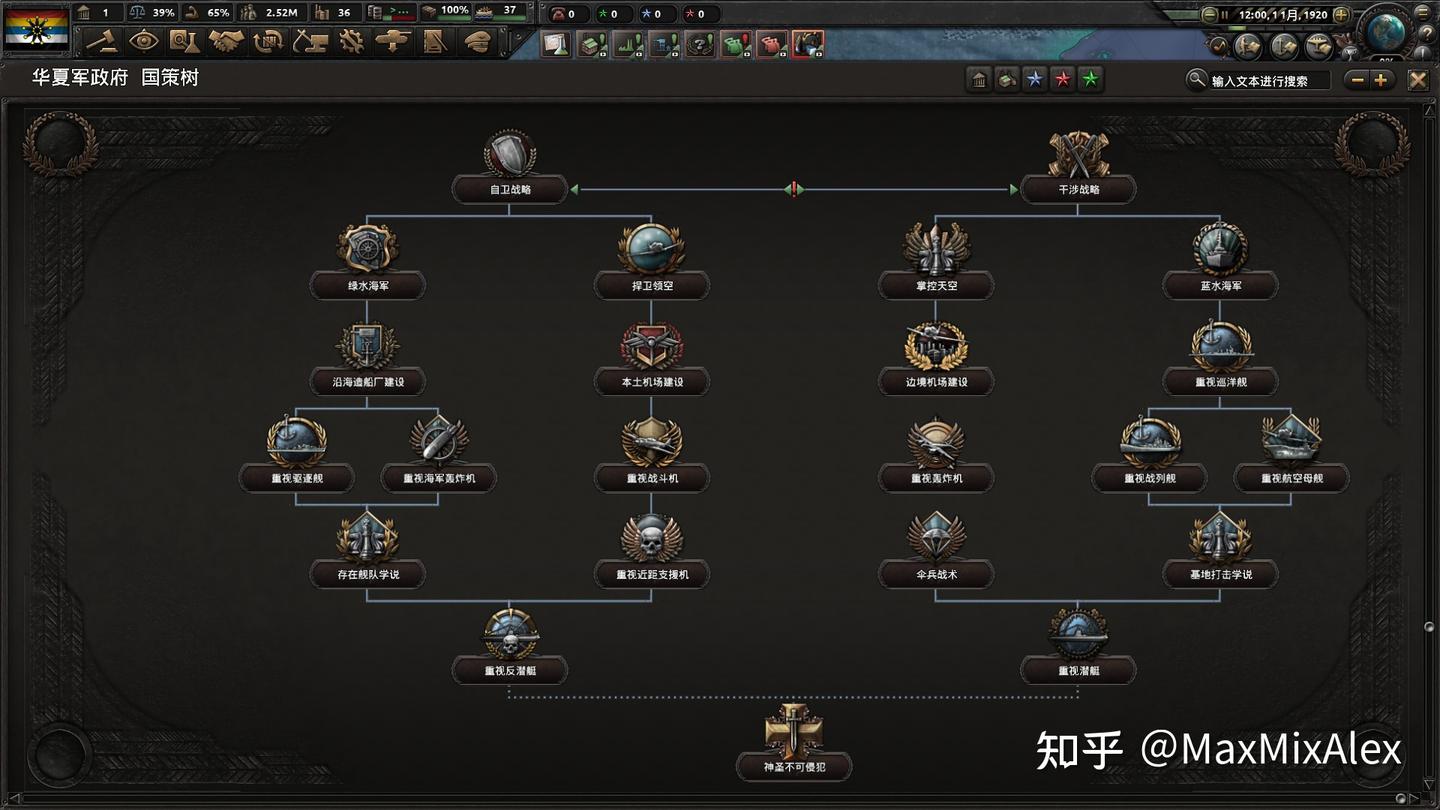Screen dimensions: 1440x810
Task: Click the 基地打击学说 focus label
Action: click(1221, 574)
